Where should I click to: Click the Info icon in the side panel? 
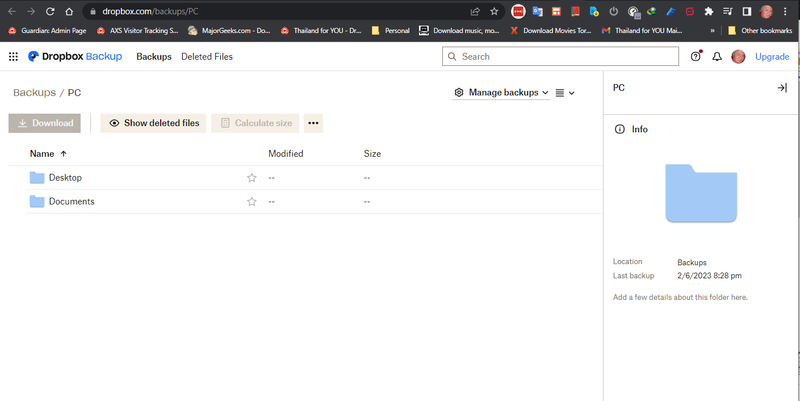point(619,129)
